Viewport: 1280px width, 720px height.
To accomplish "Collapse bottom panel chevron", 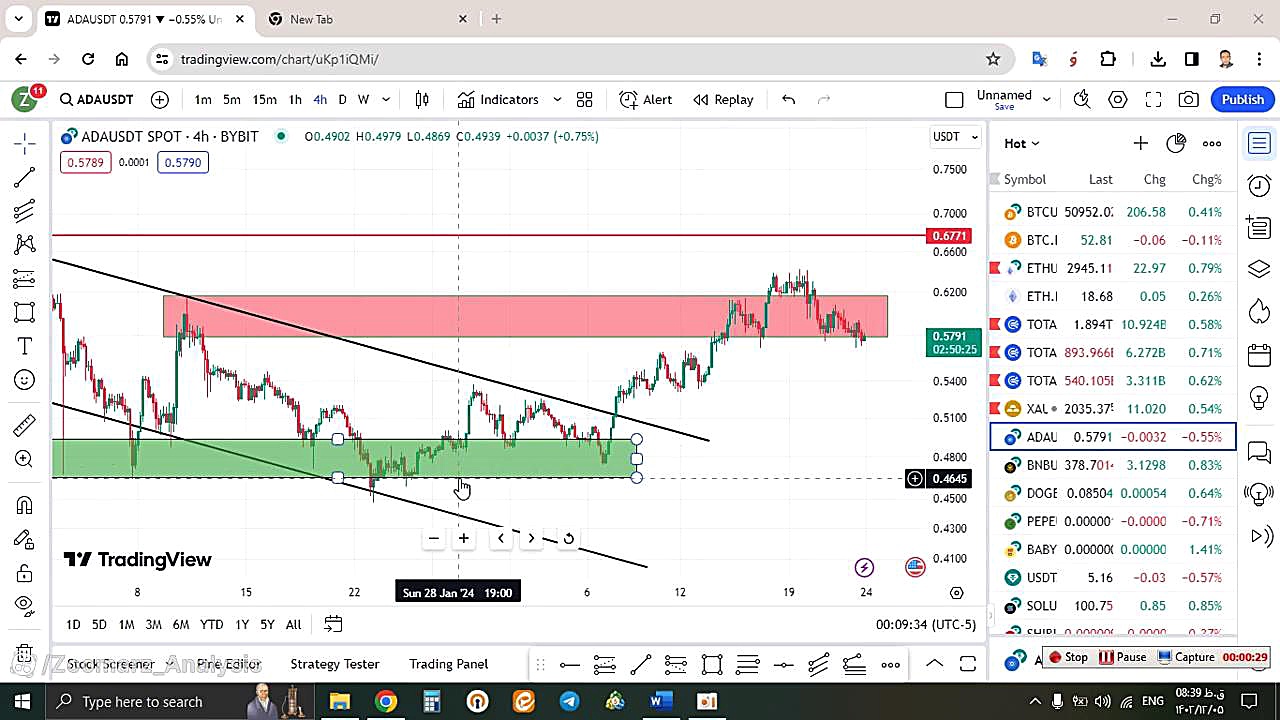I will (x=934, y=664).
